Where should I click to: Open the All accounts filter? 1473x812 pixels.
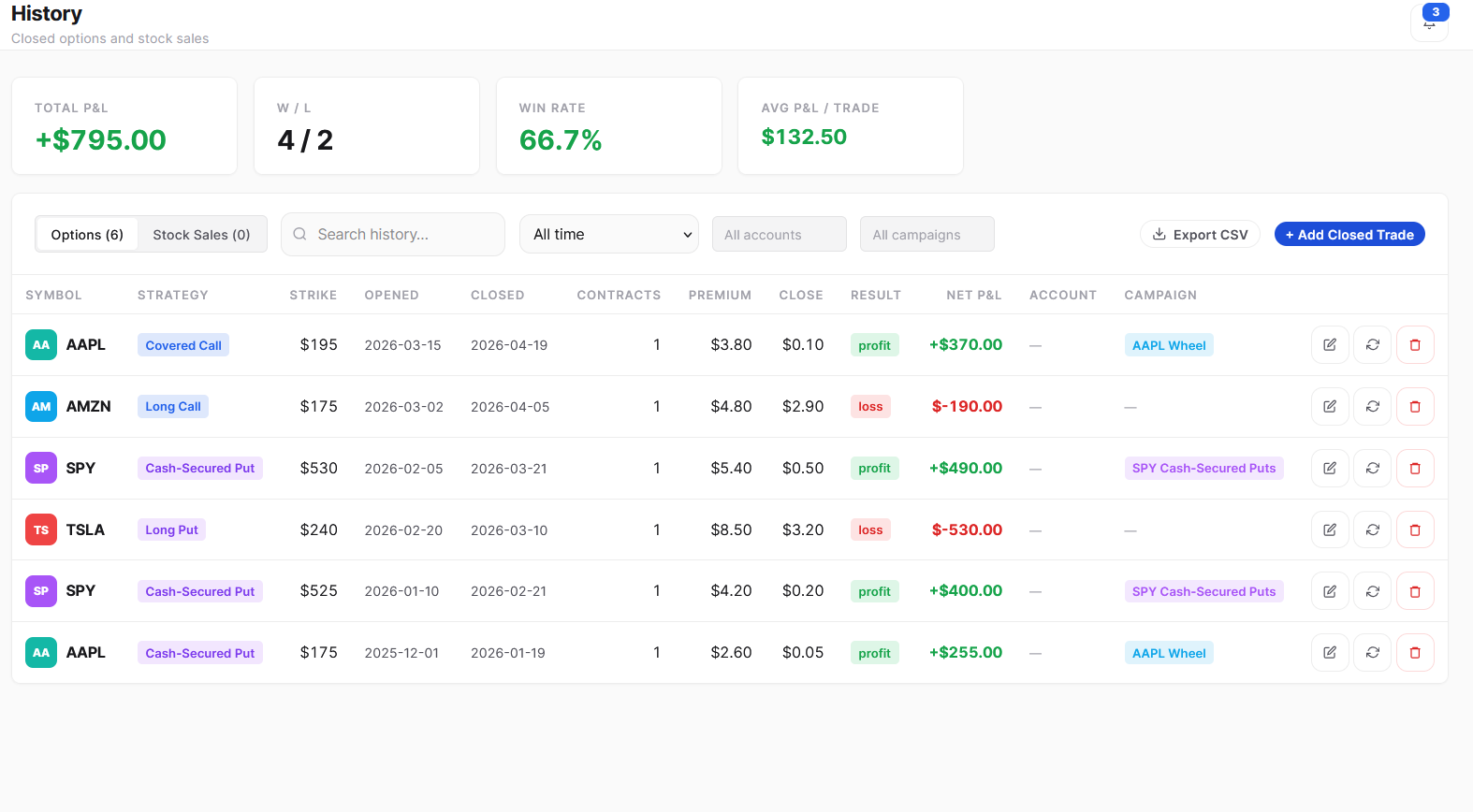780,234
